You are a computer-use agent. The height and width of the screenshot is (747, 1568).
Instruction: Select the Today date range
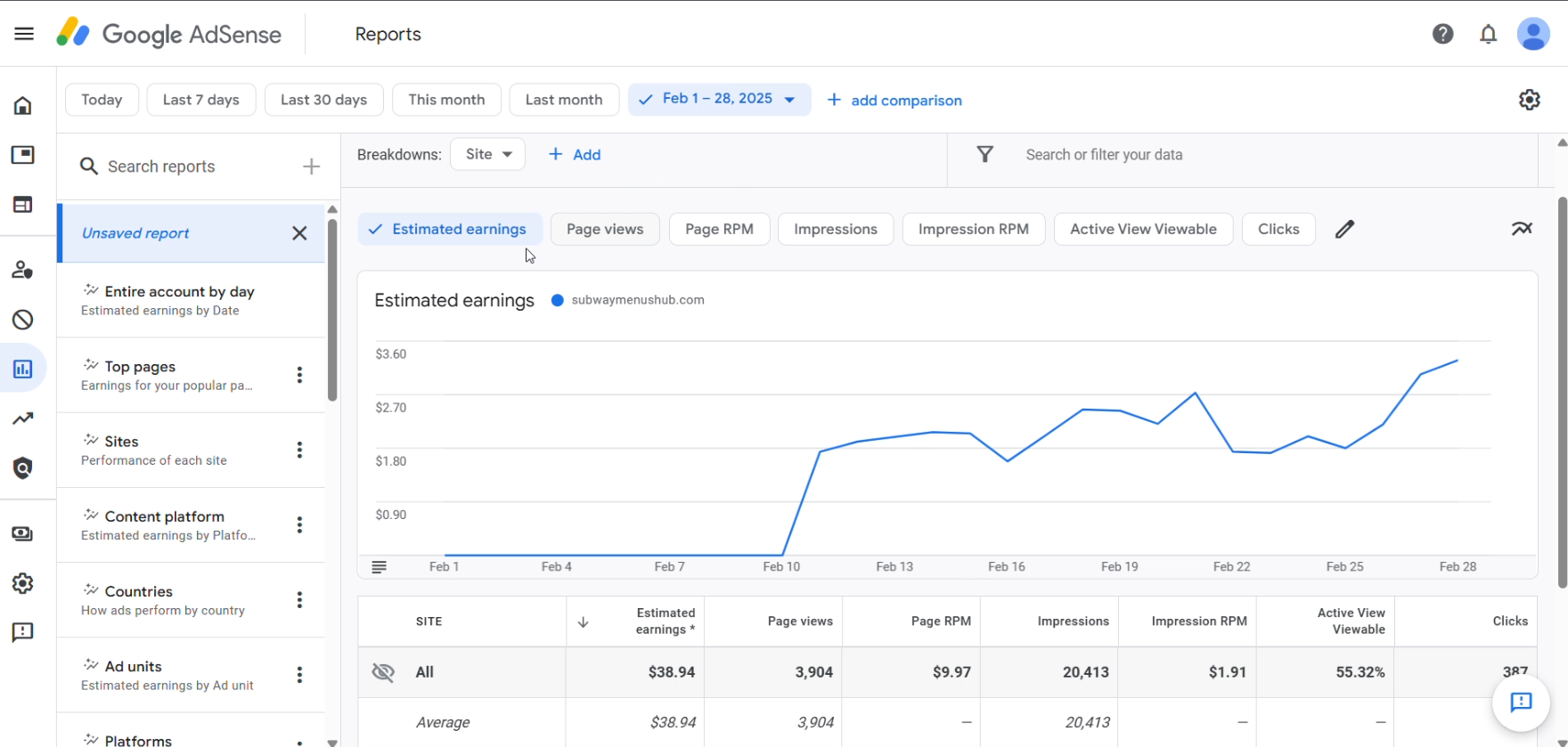(x=102, y=100)
